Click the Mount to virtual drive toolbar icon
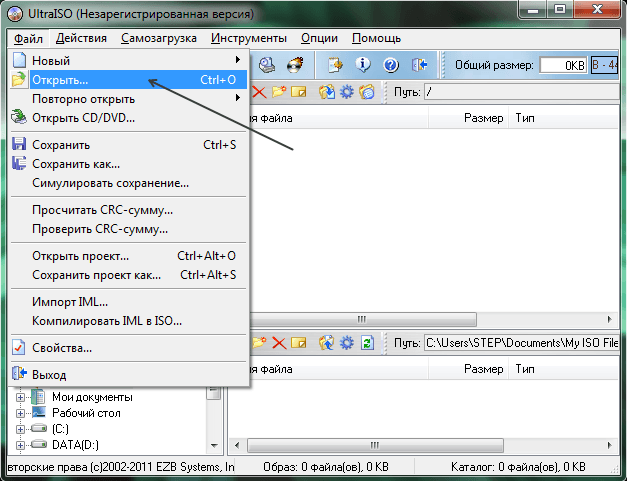627x481 pixels. [267, 65]
